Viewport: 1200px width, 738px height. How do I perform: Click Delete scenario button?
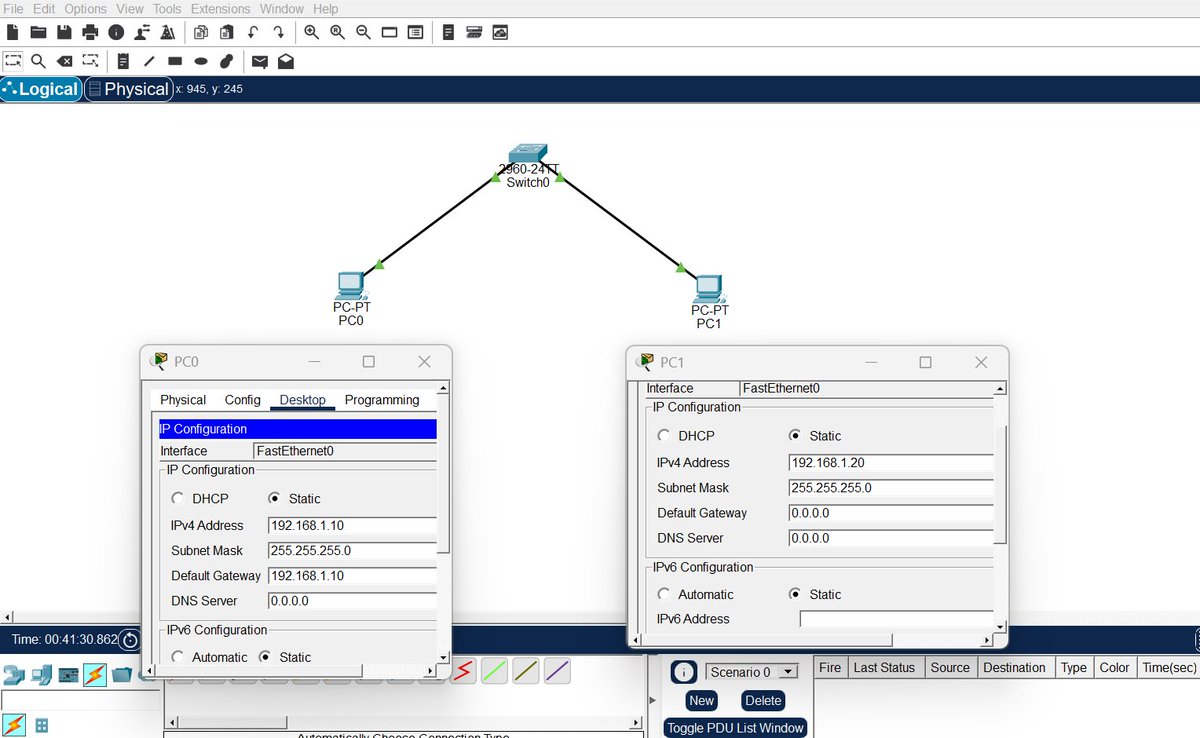(762, 701)
